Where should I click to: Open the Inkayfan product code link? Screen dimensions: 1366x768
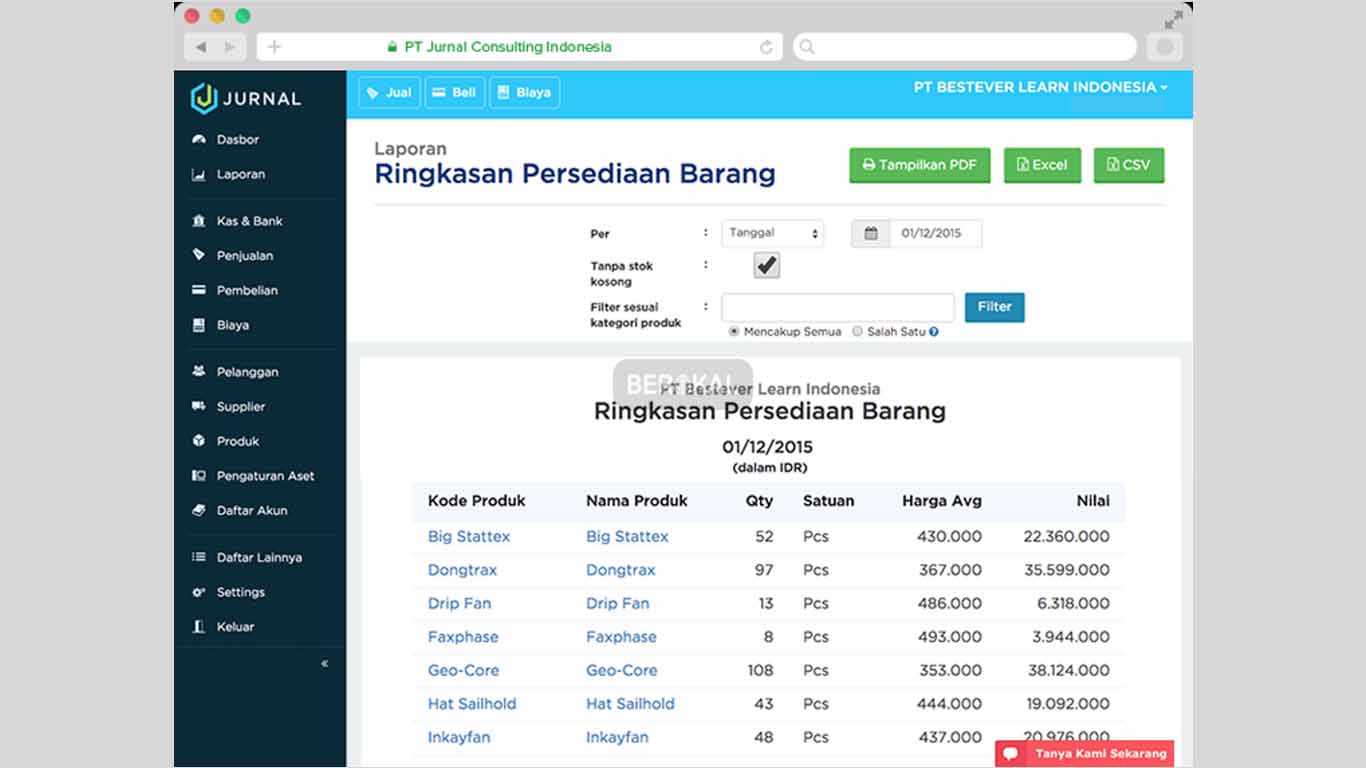tap(459, 738)
